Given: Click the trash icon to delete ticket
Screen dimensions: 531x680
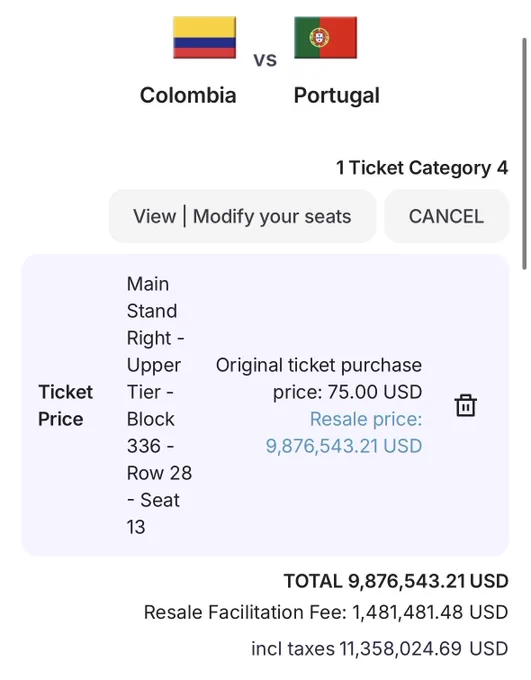Looking at the screenshot, I should [x=465, y=405].
